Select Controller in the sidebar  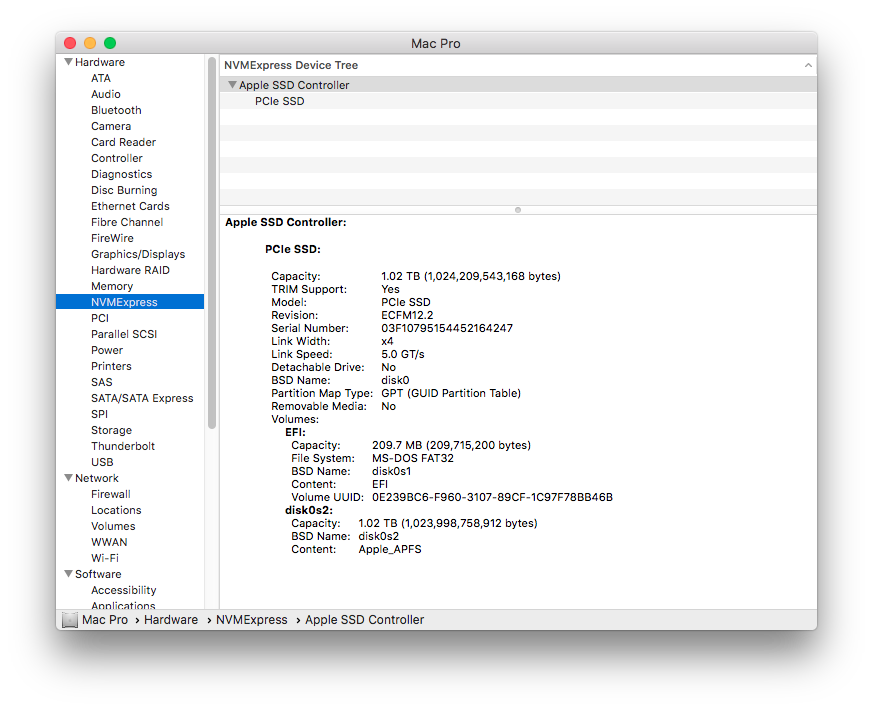pos(117,158)
